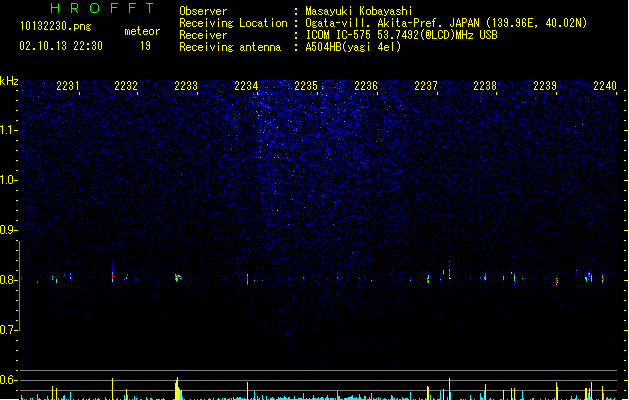Click the kHz axis unit label
Viewport: 629px width, 400px height.
pos(9,81)
